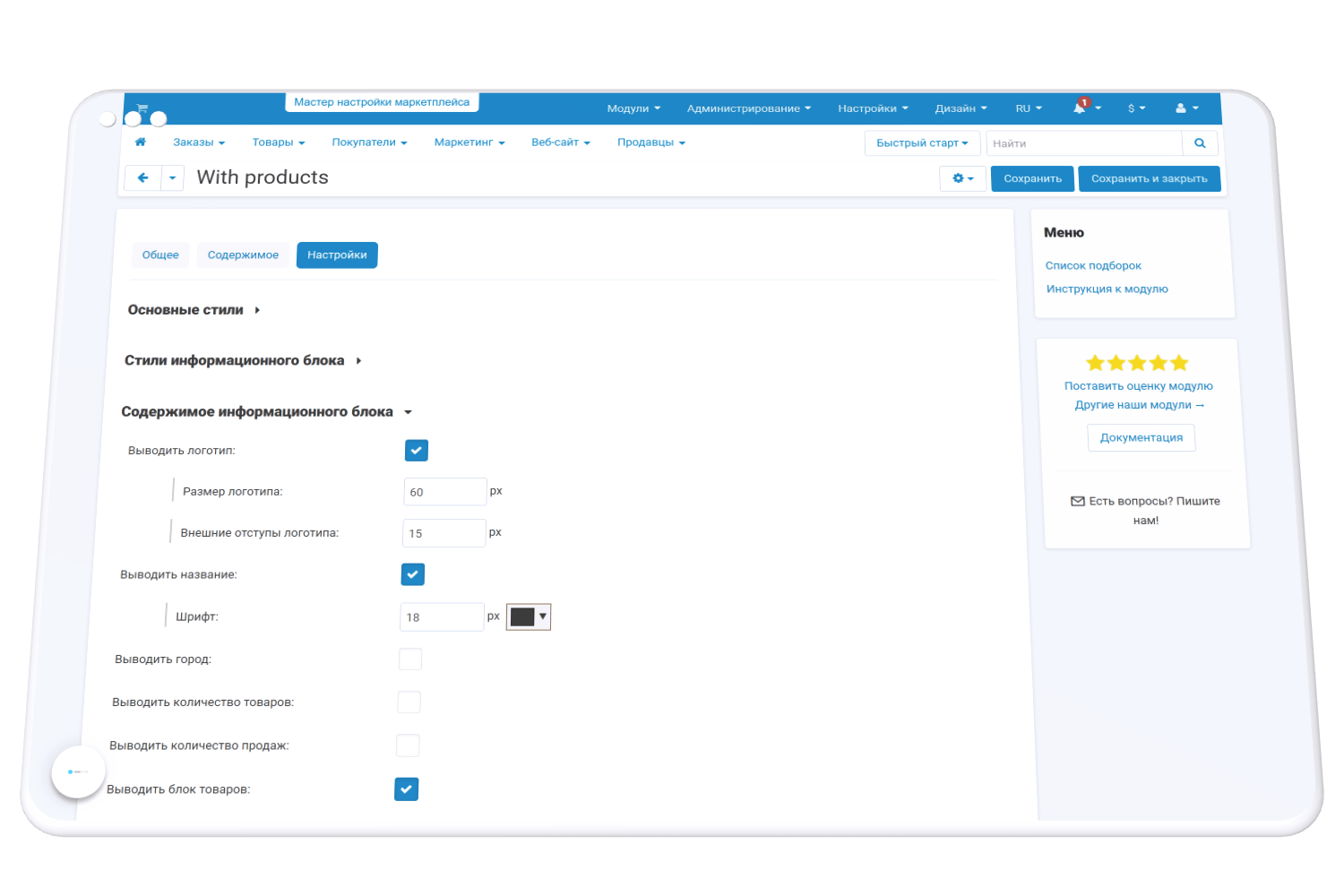Screen dimensions: 1344x896
Task: Collapse 'Содержимое информационного блока' section
Action: pos(267,412)
